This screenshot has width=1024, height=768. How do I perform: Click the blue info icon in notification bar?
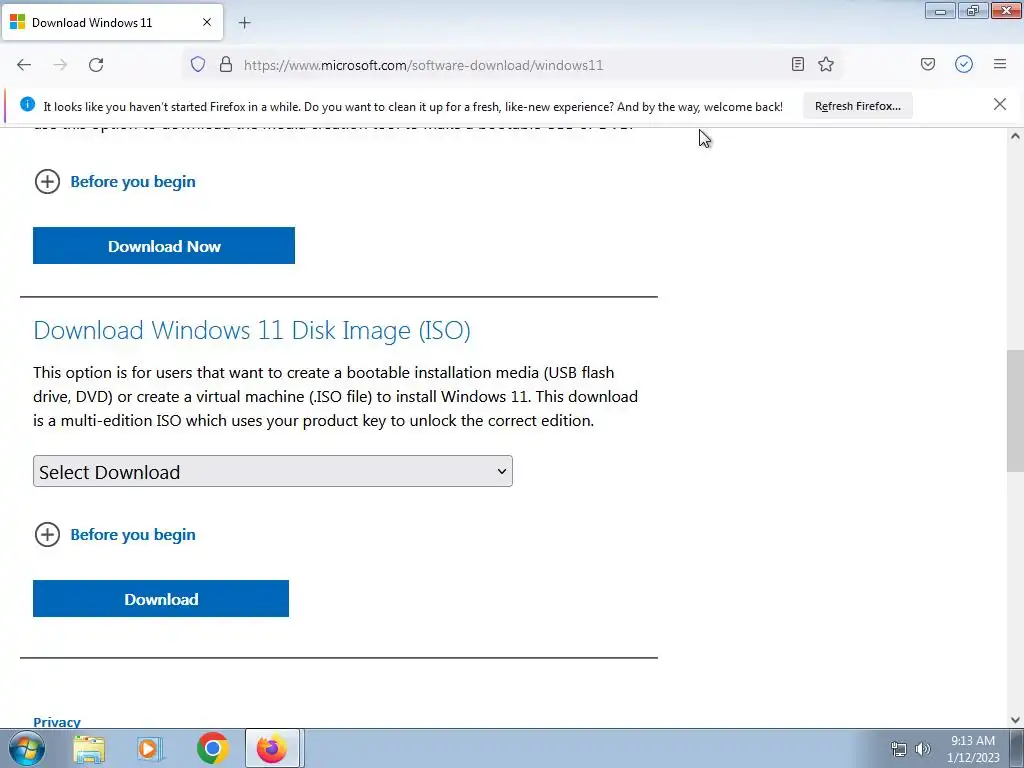pyautogui.click(x=27, y=104)
